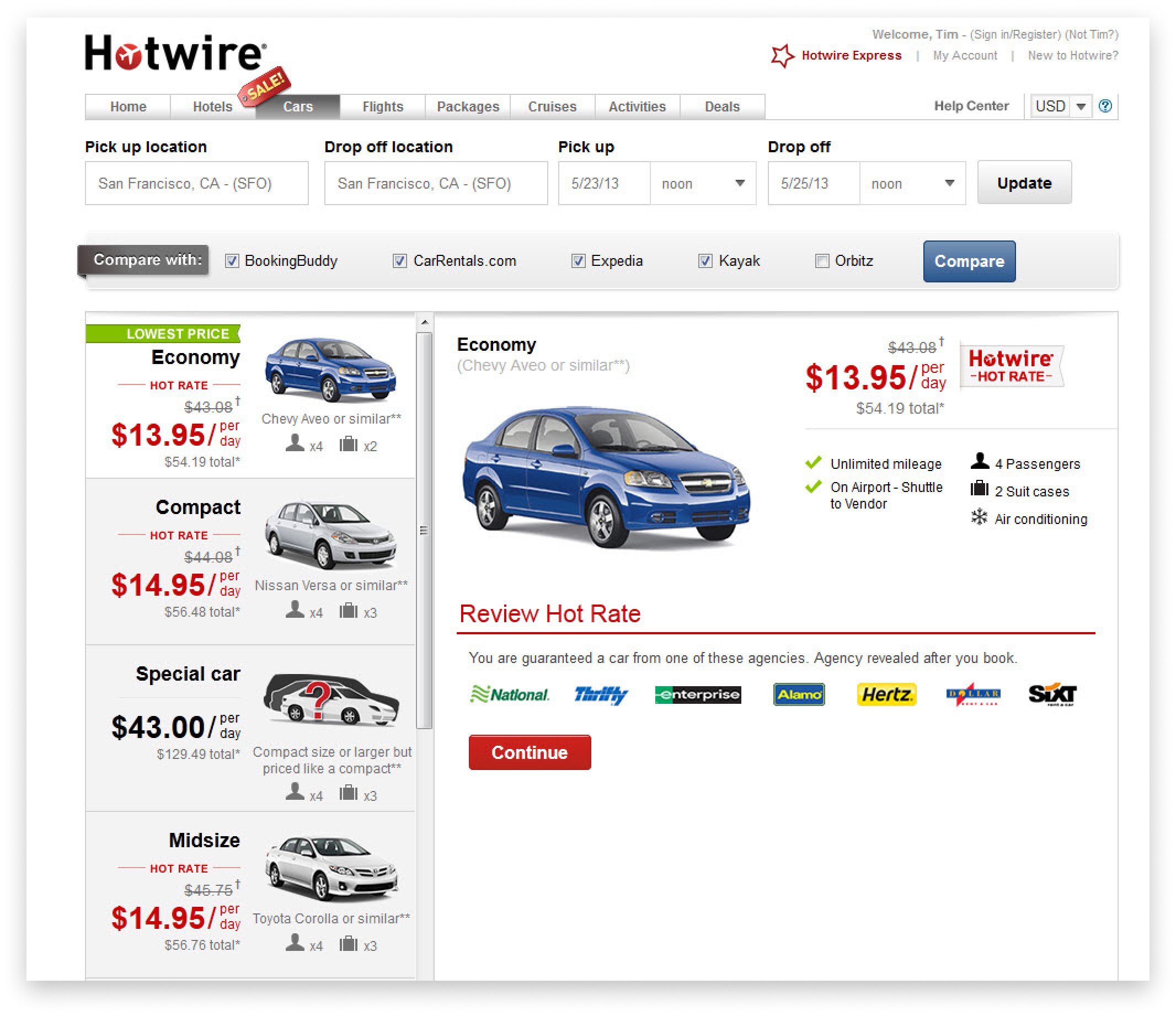The image size is (1176, 1016).
Task: Open the Drop off time dropdown
Action: coord(913,183)
